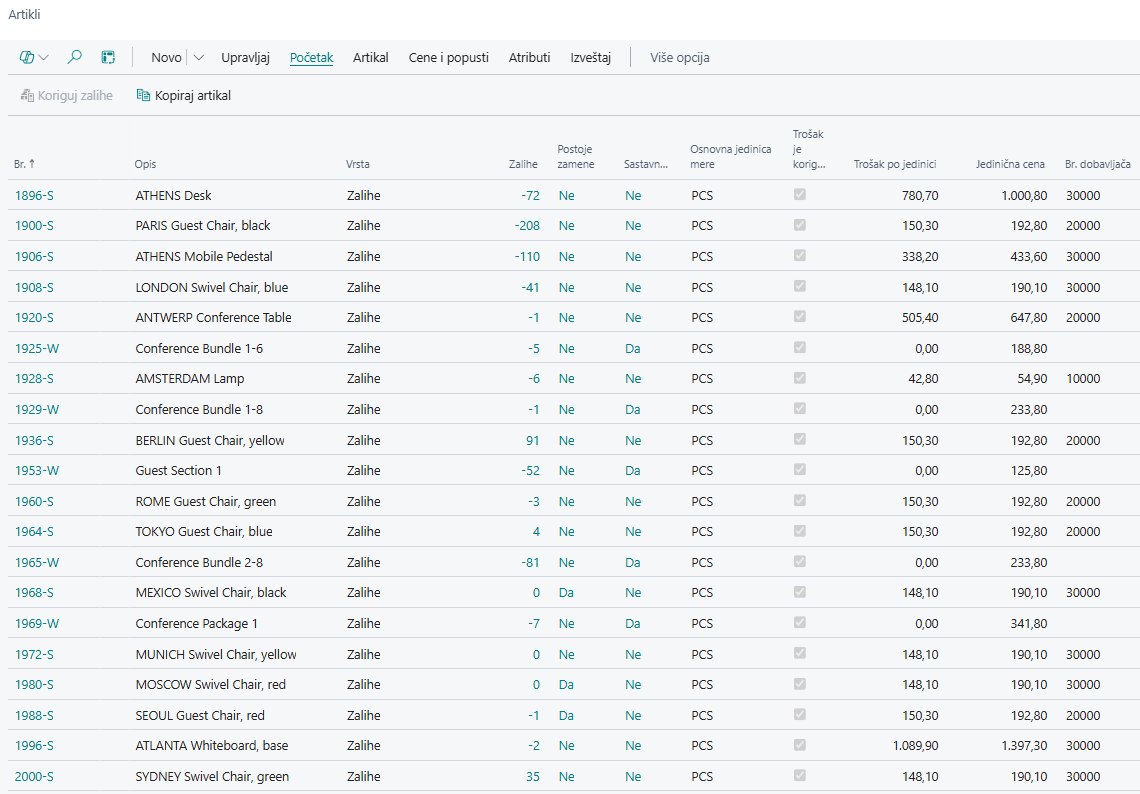This screenshot has height=794, width=1140.
Task: Click the Koriguj zalihe icon
Action: pos(27,96)
